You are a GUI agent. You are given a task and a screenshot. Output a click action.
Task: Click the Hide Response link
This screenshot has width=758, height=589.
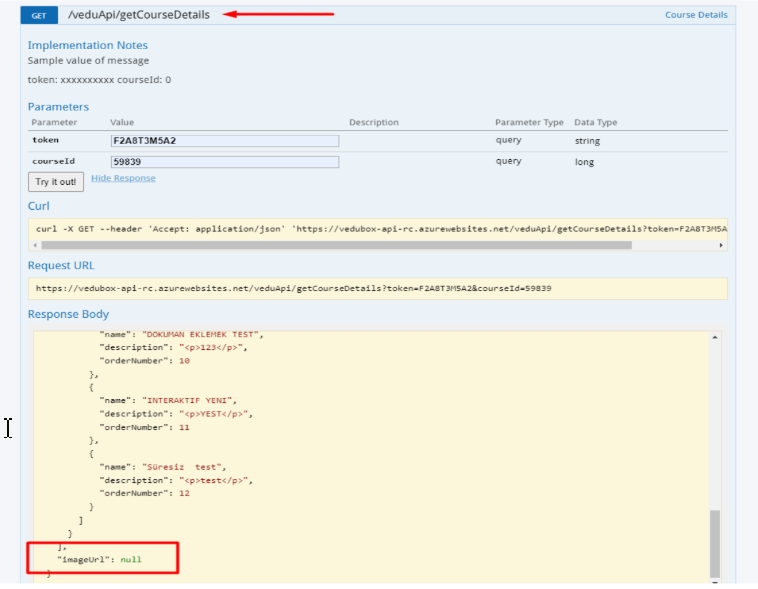123,178
